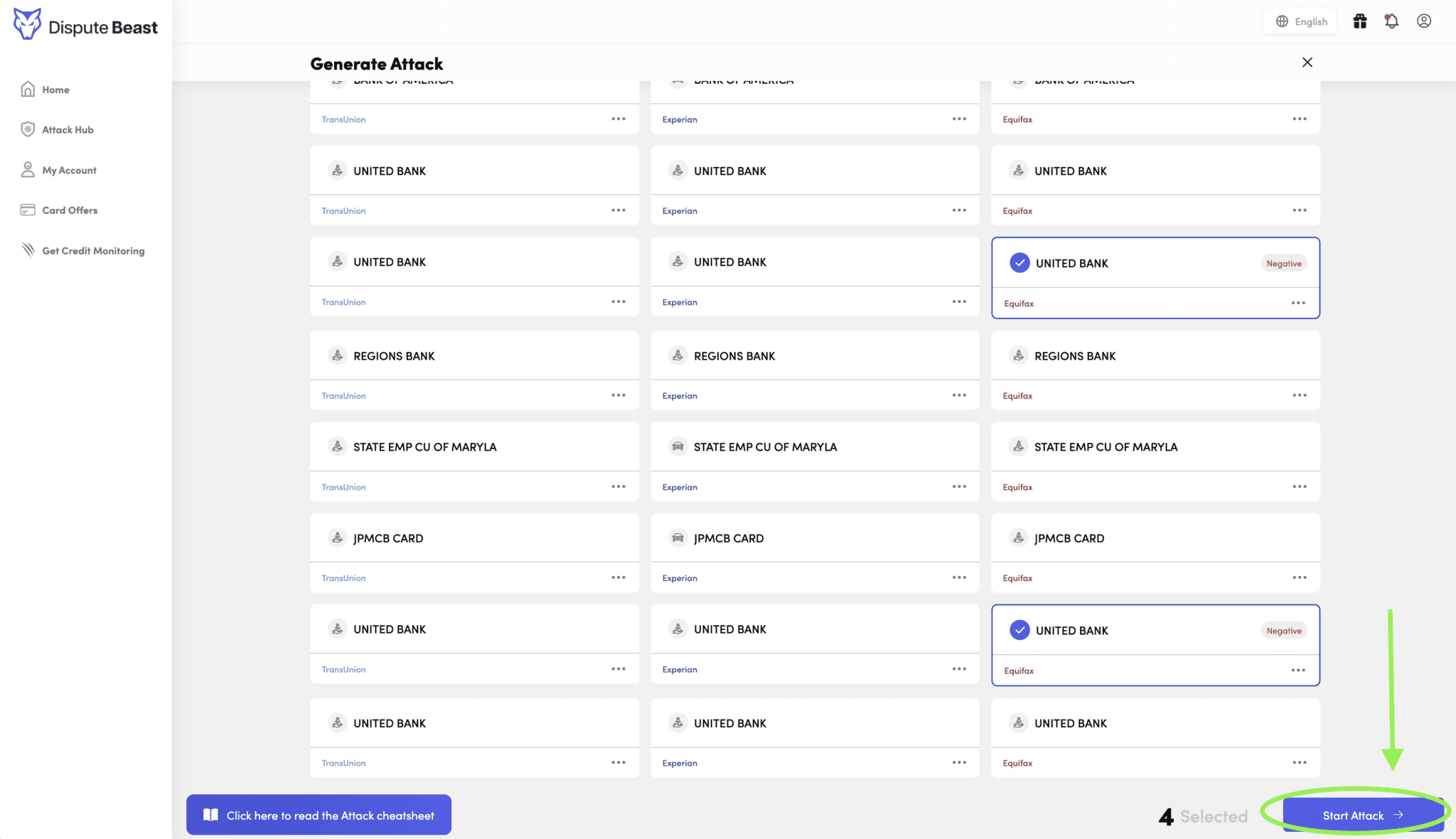Click the Home icon in sidebar
This screenshot has width=1456, height=839.
[x=28, y=89]
